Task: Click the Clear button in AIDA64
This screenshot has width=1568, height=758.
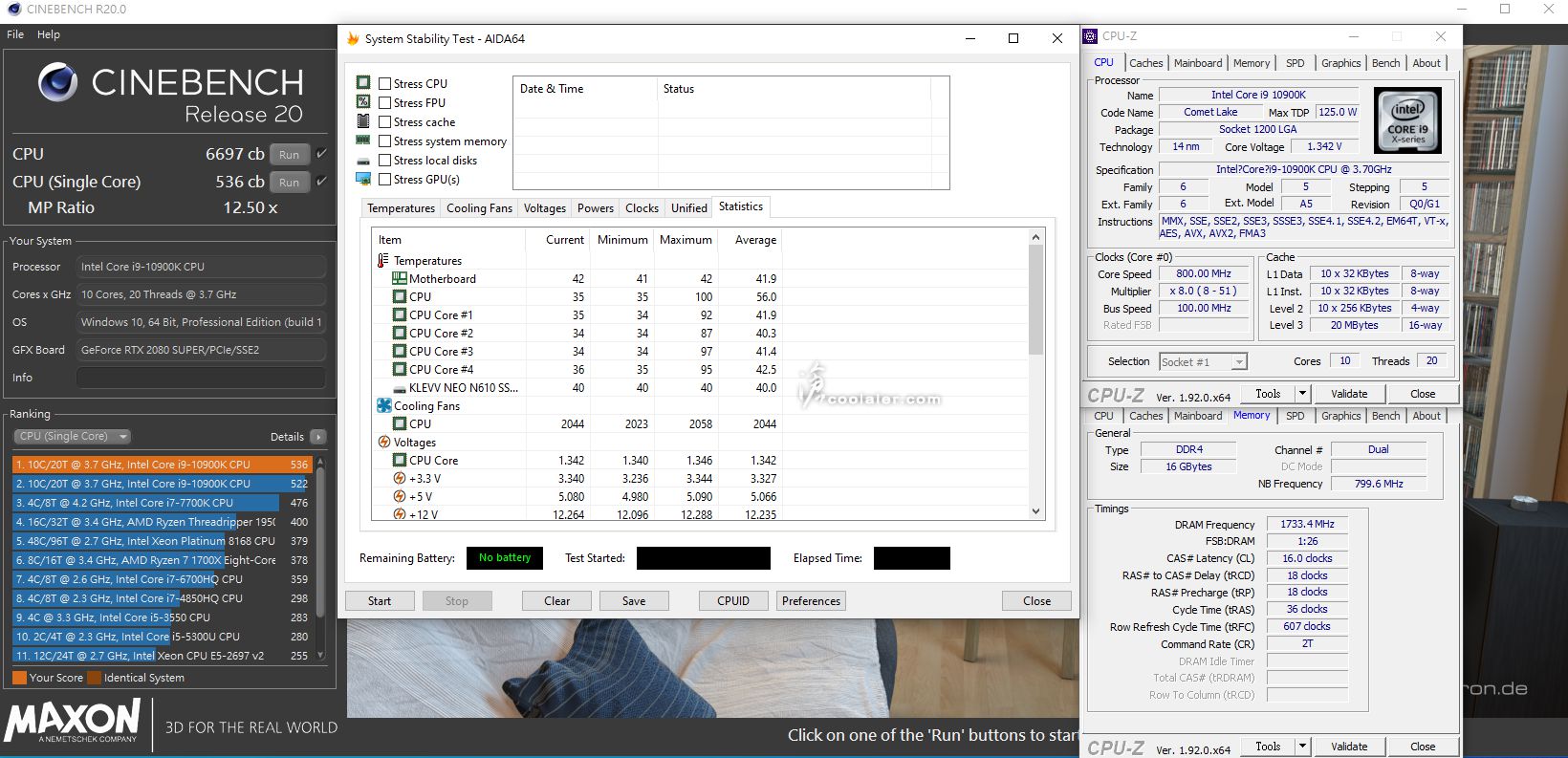Action: tap(557, 601)
